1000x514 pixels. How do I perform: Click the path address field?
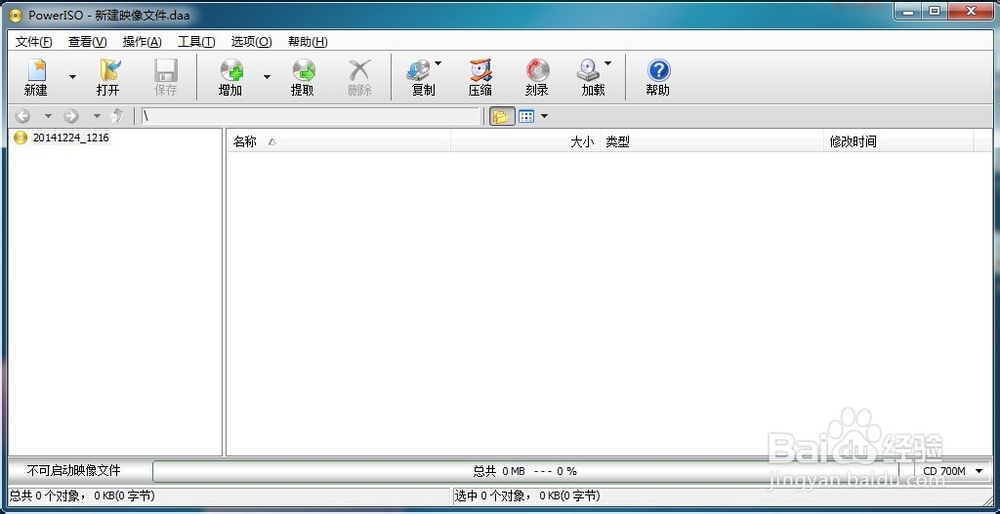point(309,116)
